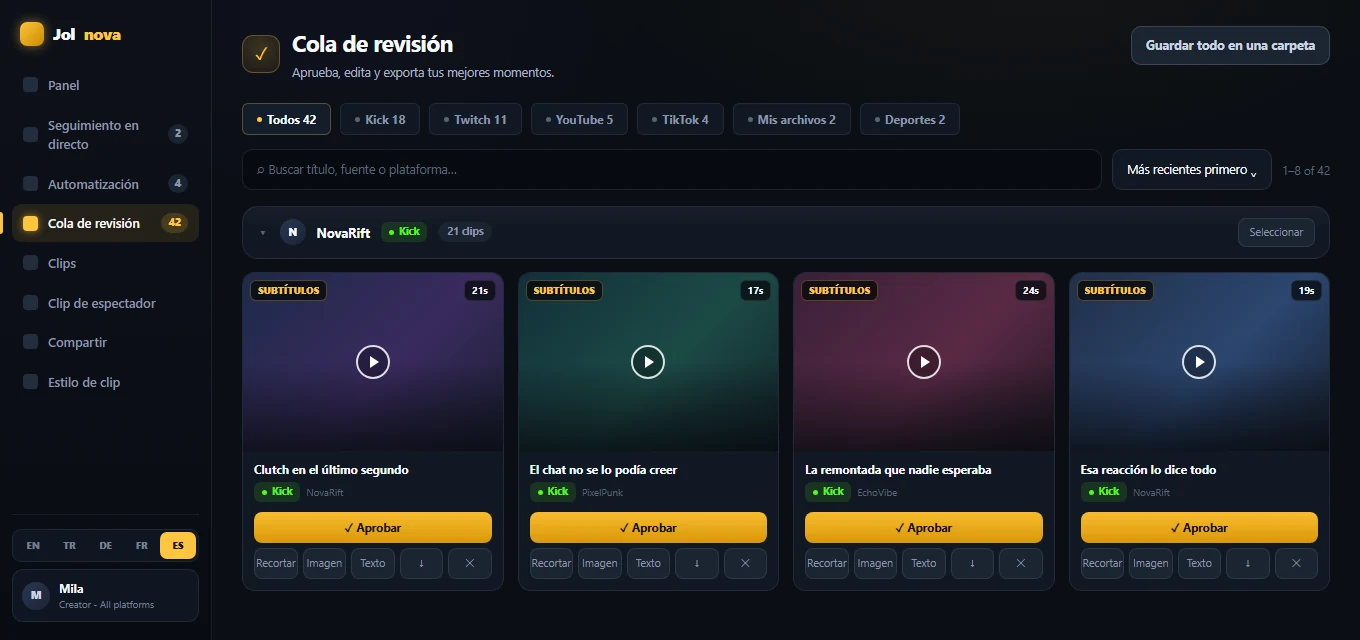The image size is (1360, 640).
Task: Switch language to FR
Action: pos(142,546)
